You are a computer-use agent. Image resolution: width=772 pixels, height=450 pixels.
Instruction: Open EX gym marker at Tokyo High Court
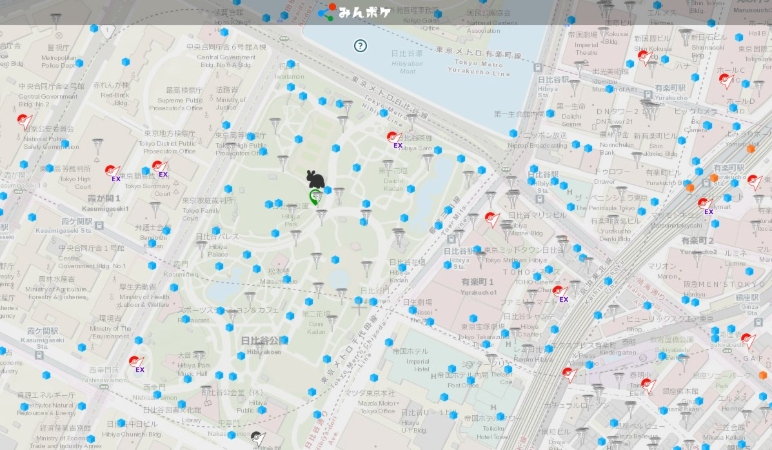coord(113,173)
